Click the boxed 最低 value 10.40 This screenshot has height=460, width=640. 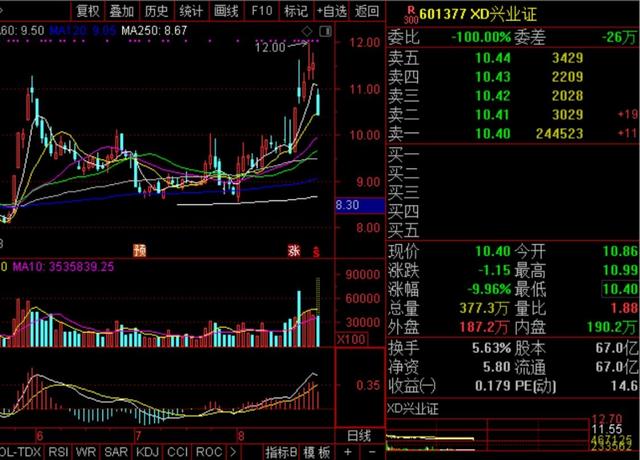click(x=620, y=289)
